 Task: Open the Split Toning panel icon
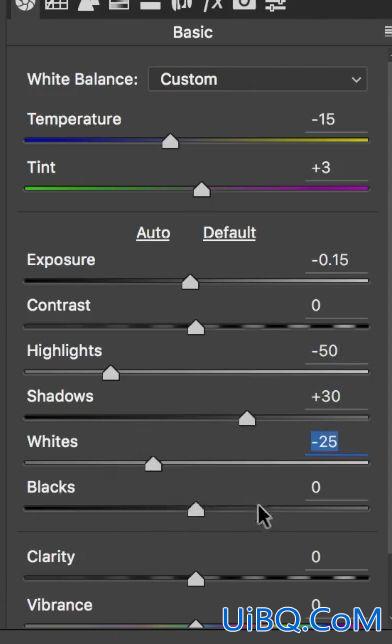(x=150, y=4)
